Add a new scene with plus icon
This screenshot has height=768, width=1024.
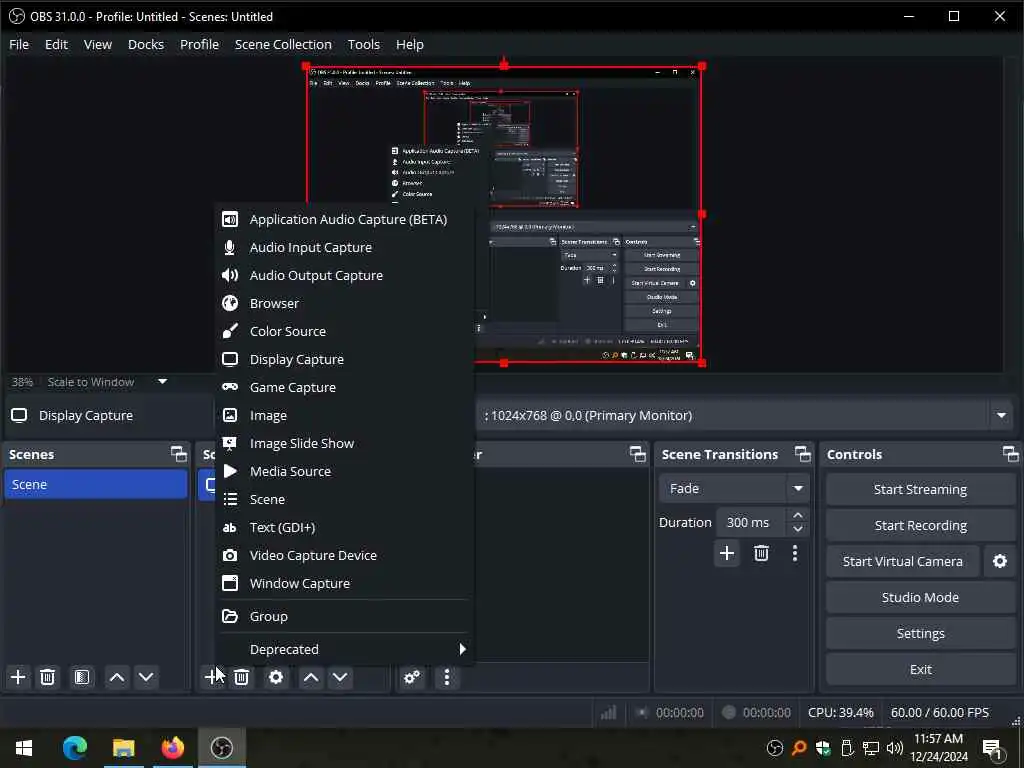(18, 677)
